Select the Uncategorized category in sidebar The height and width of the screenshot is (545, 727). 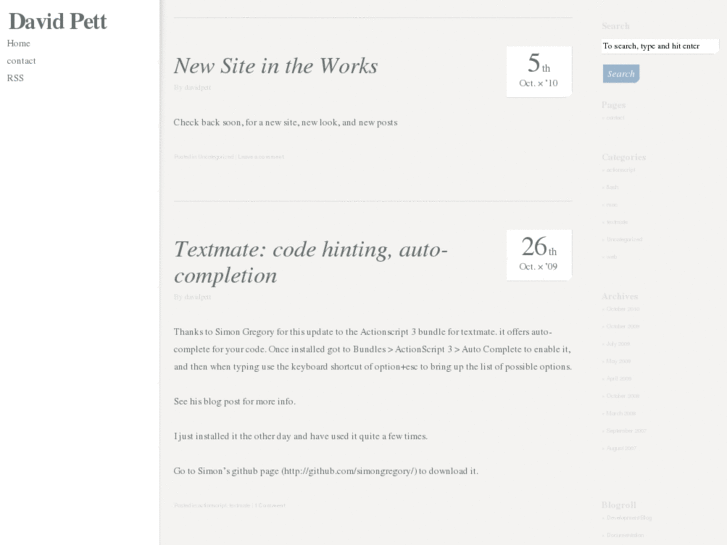tap(624, 239)
